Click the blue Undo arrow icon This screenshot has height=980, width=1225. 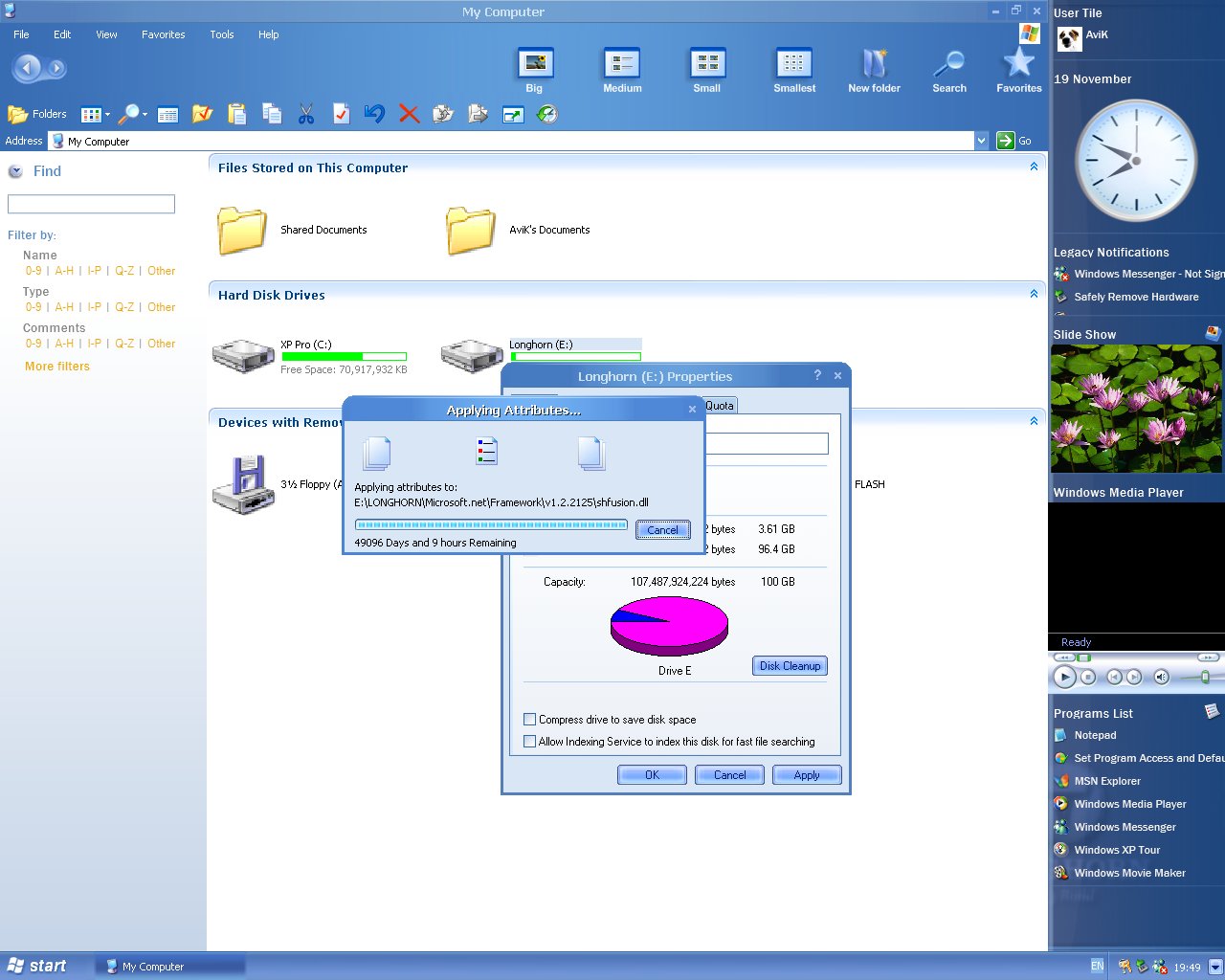point(374,114)
